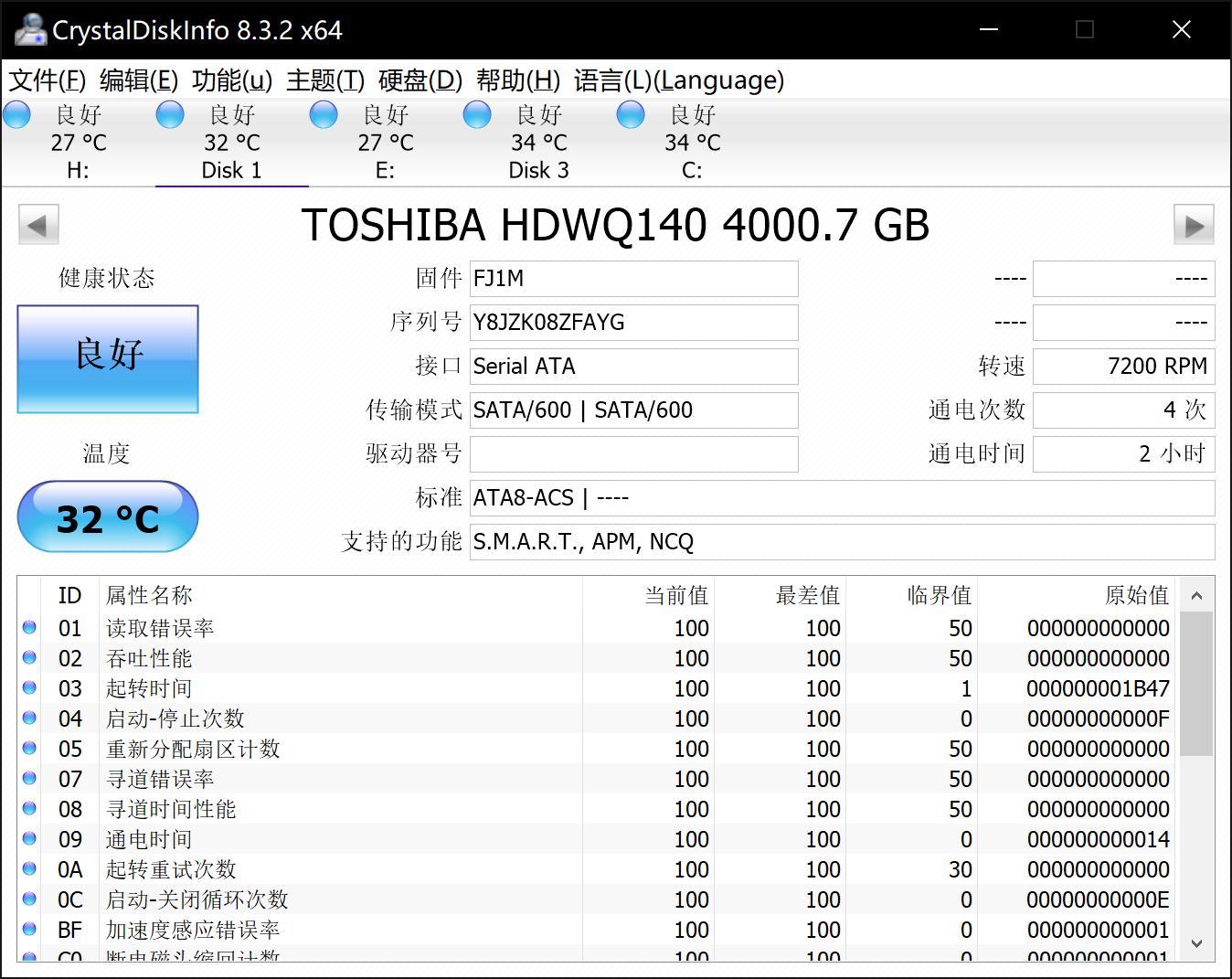Click the Disk 1 temperature indicator icon
The image size is (1232, 979).
(x=170, y=114)
